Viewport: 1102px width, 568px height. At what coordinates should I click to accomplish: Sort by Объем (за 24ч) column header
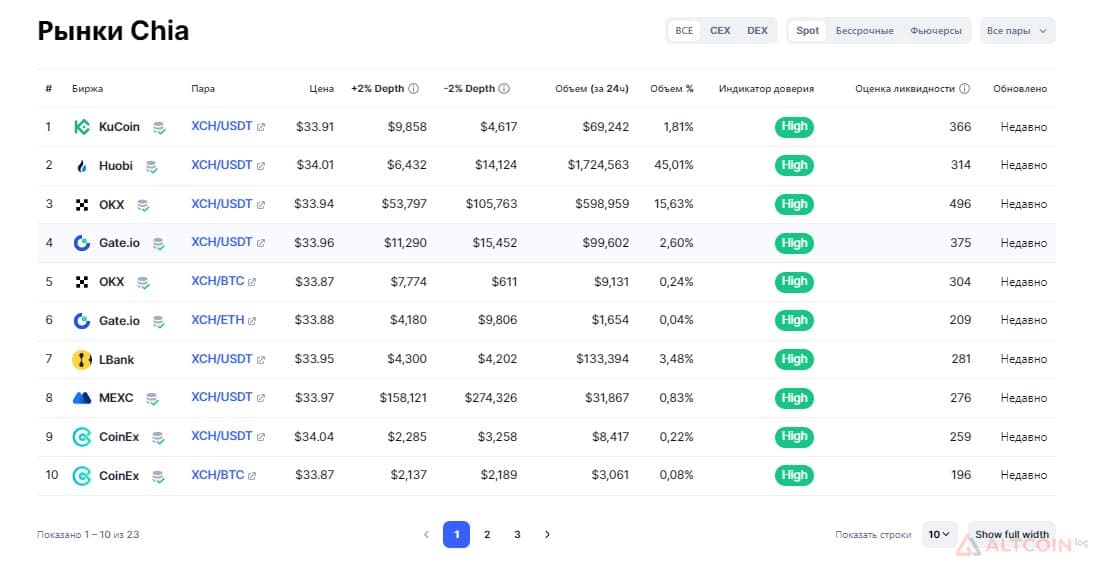[x=592, y=89]
